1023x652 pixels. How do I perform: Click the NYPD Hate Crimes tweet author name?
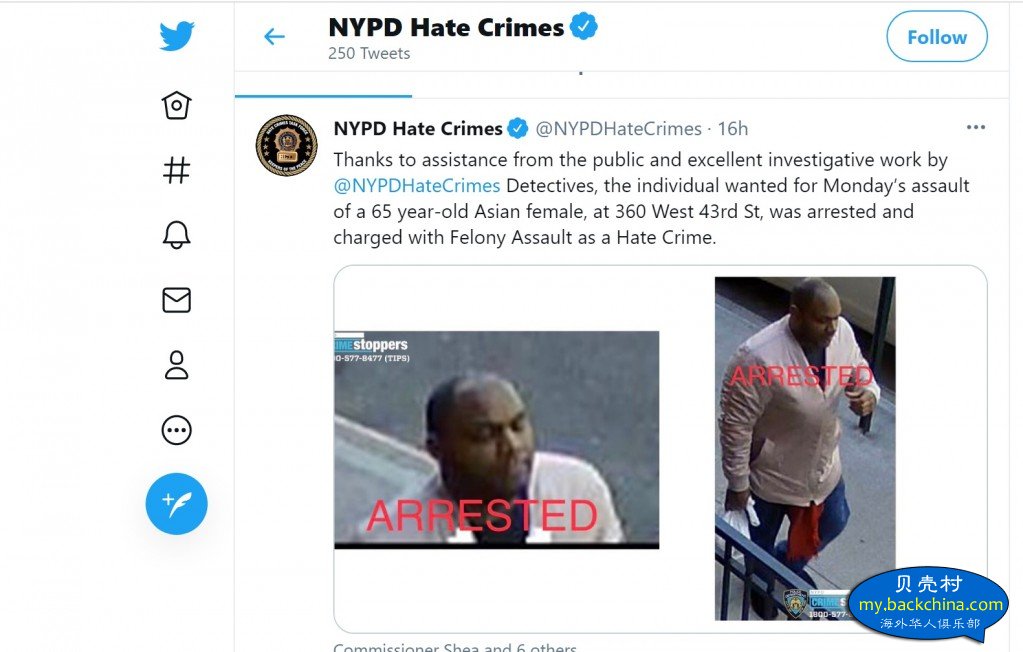click(418, 129)
